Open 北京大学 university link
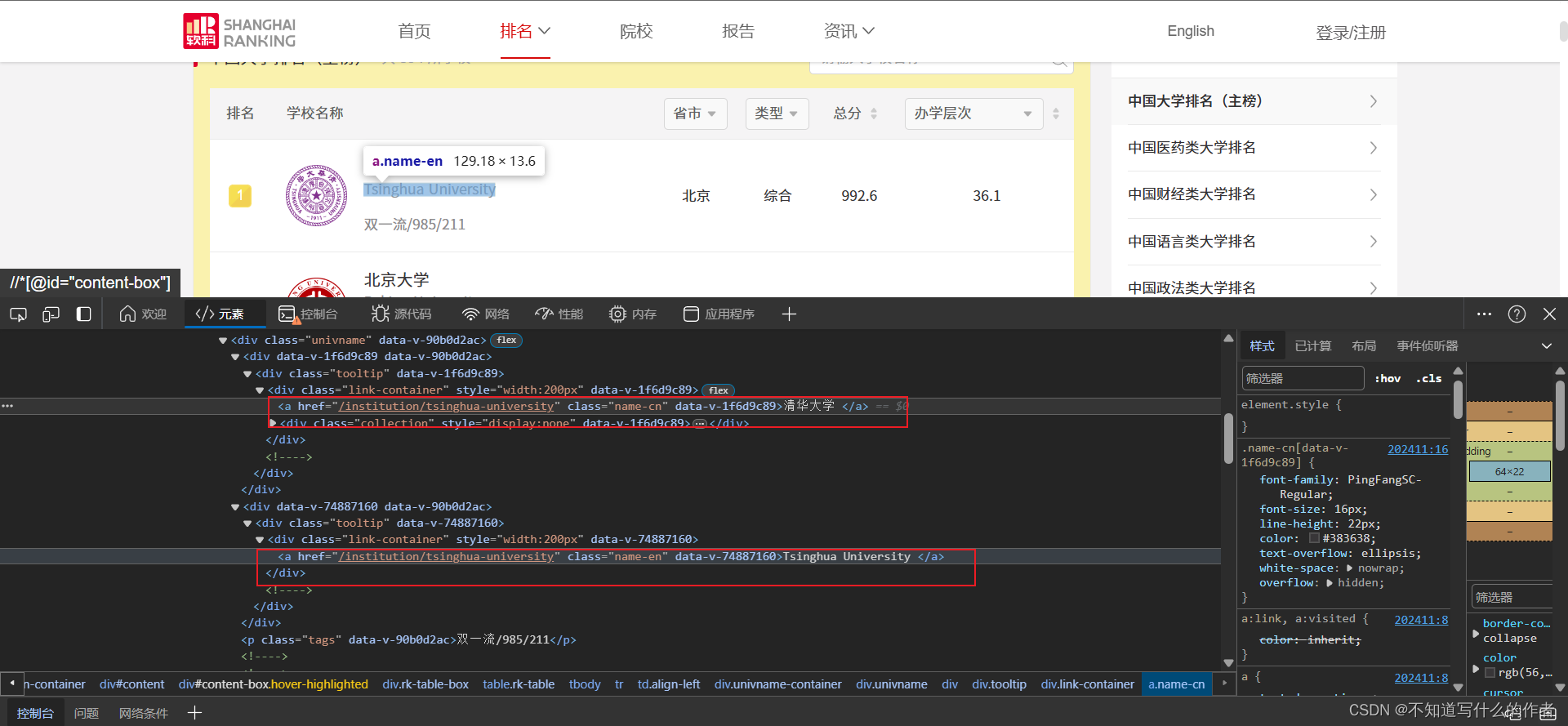The image size is (1568, 726). 396,280
